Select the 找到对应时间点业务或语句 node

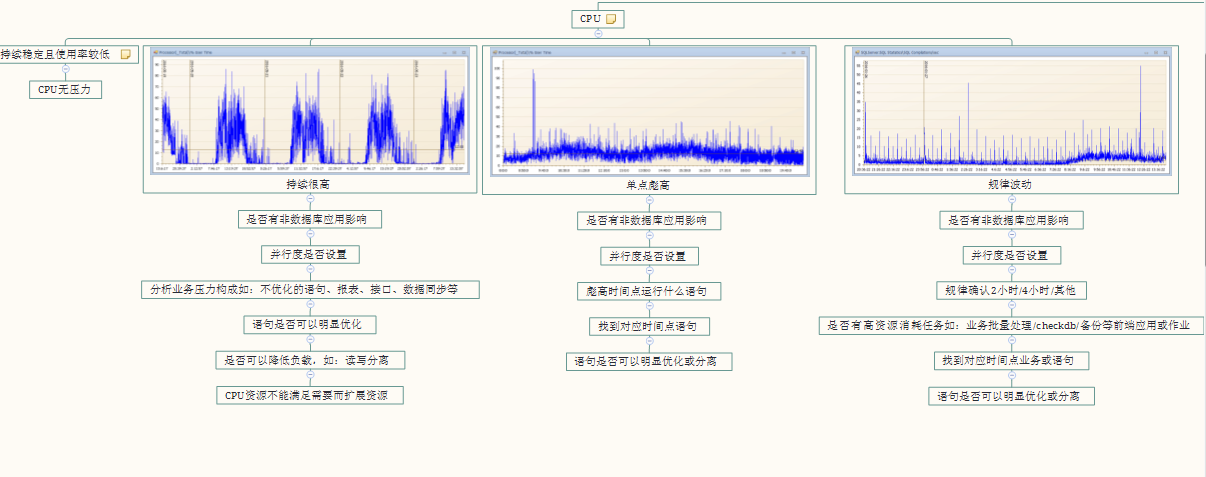pyautogui.click(x=1011, y=360)
